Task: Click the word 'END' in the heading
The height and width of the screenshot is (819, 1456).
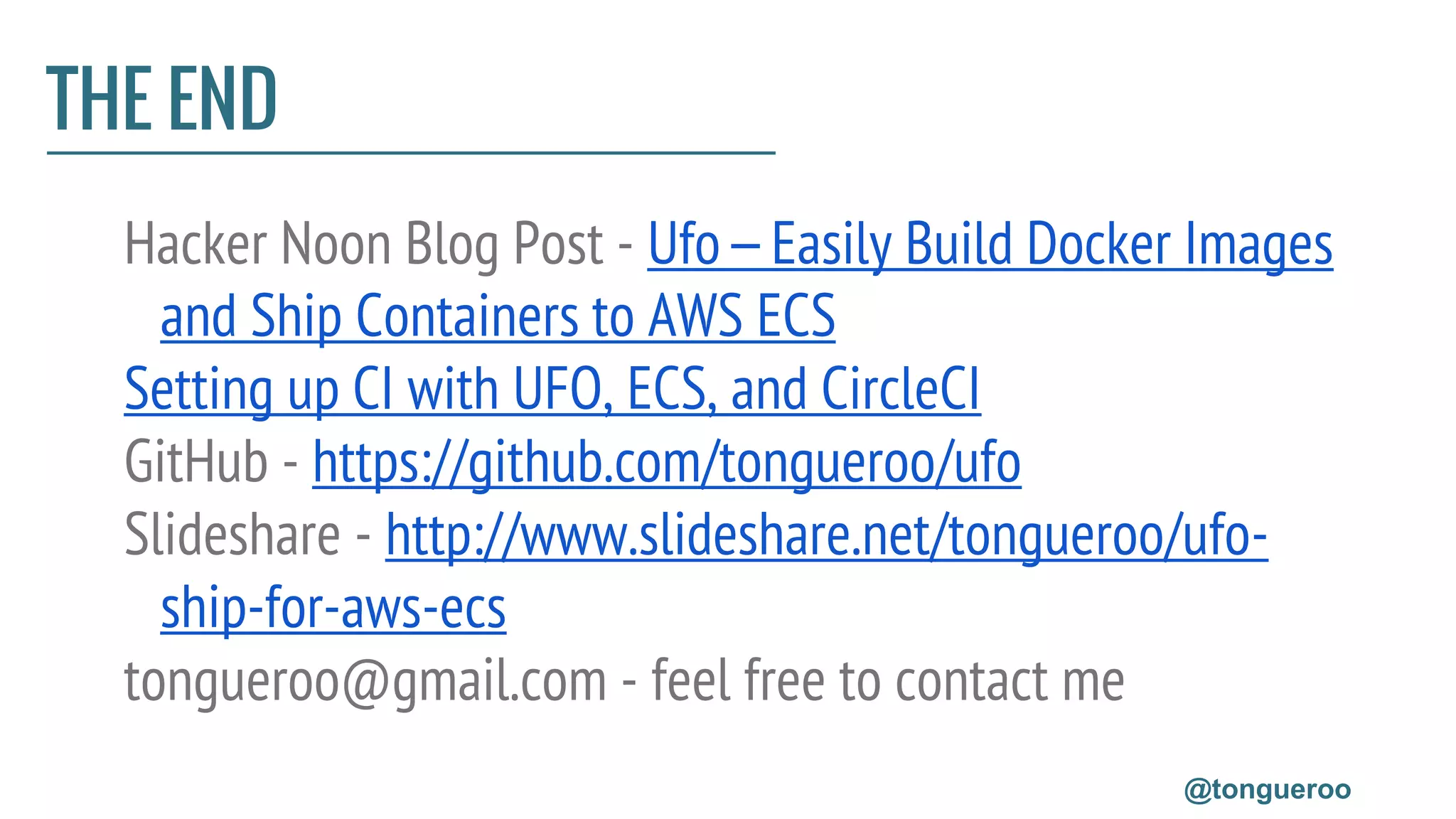Action: [223, 99]
